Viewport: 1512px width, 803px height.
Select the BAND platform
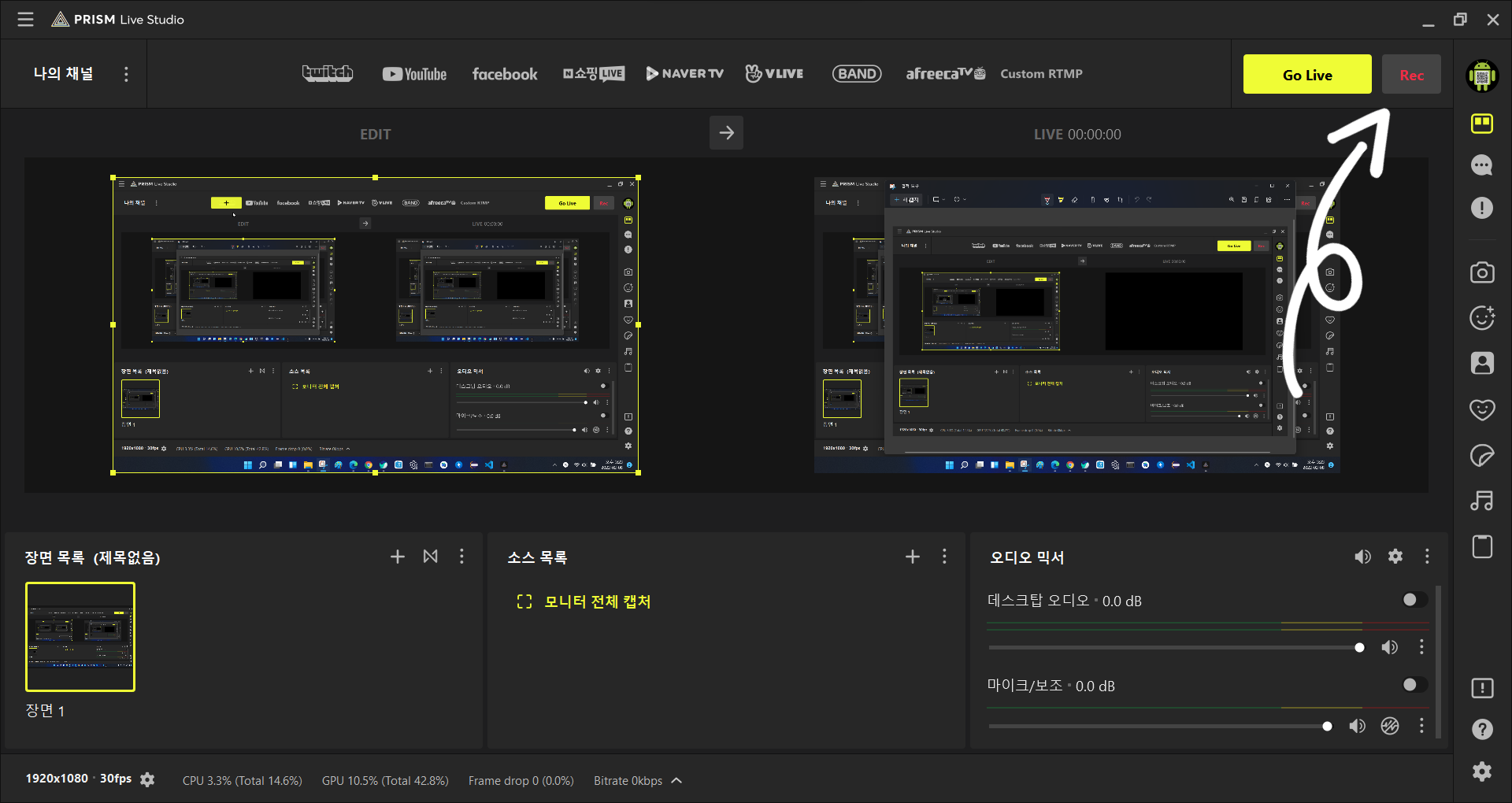[857, 74]
